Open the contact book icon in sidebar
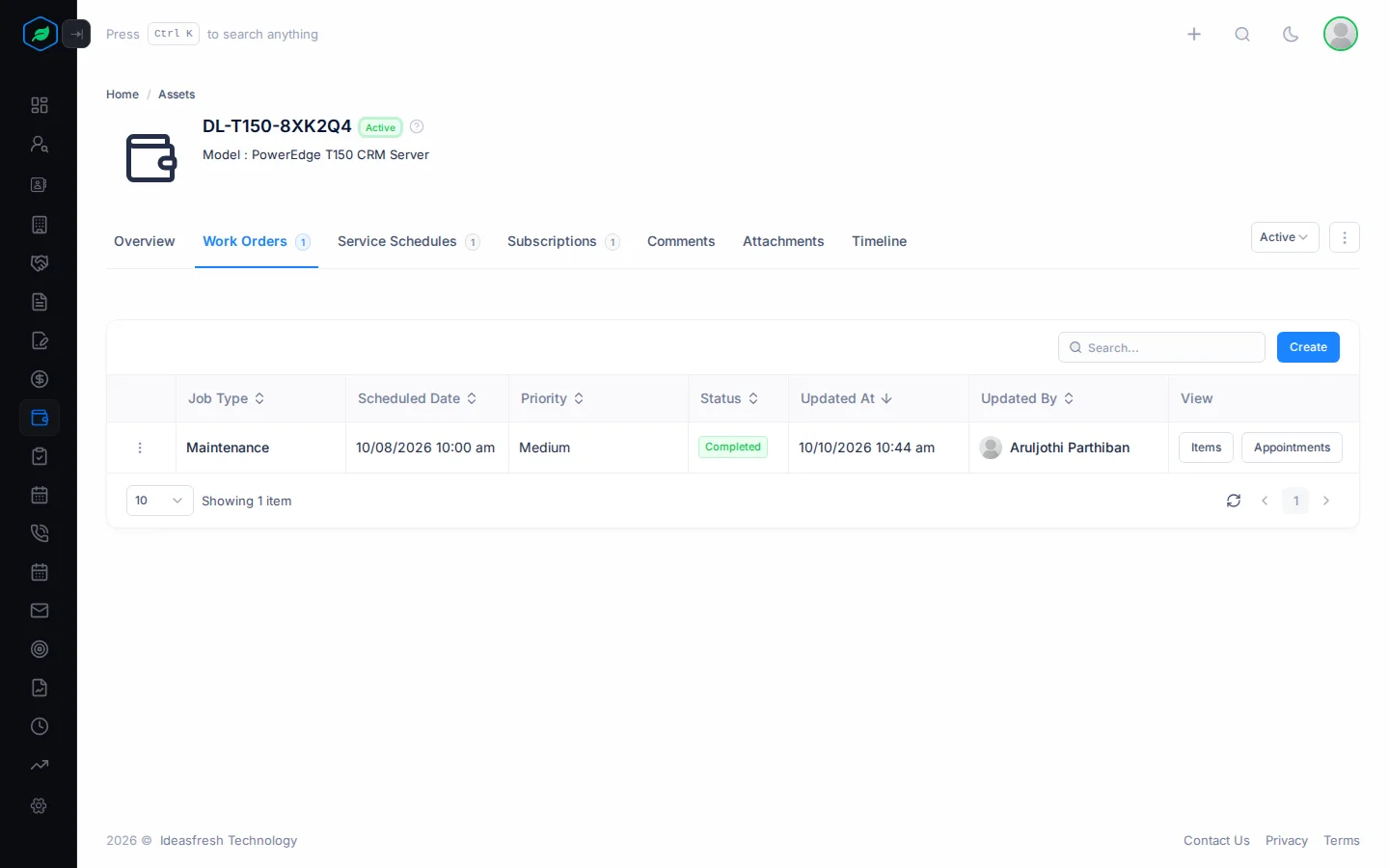 pos(40,184)
